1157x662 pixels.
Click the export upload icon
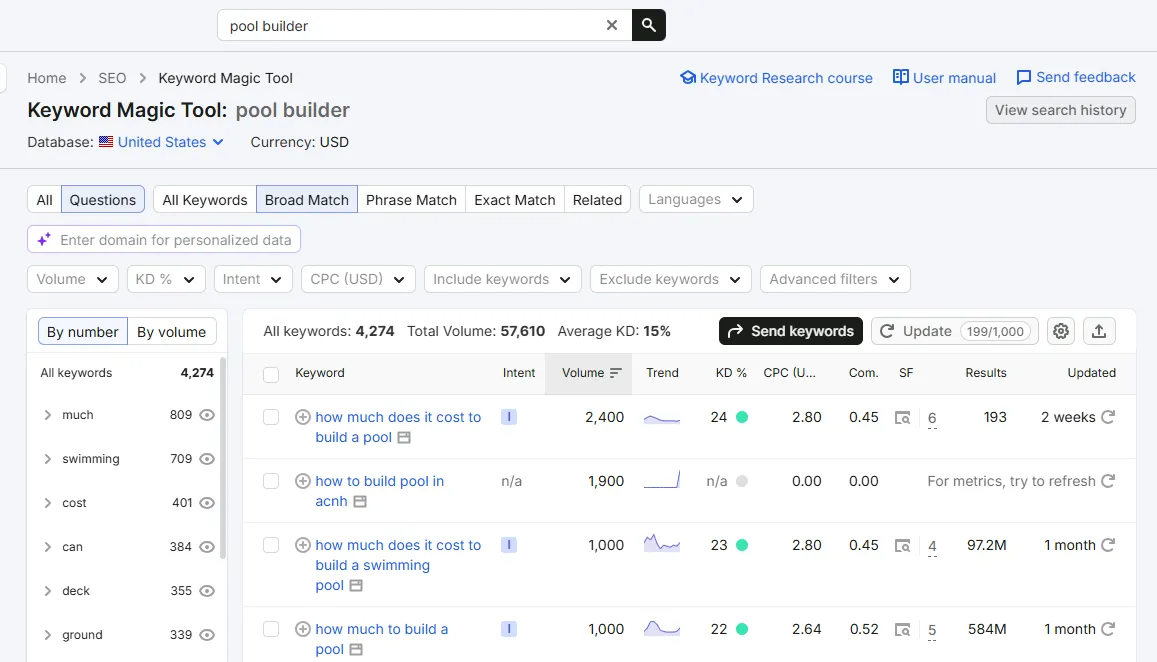pos(1099,331)
